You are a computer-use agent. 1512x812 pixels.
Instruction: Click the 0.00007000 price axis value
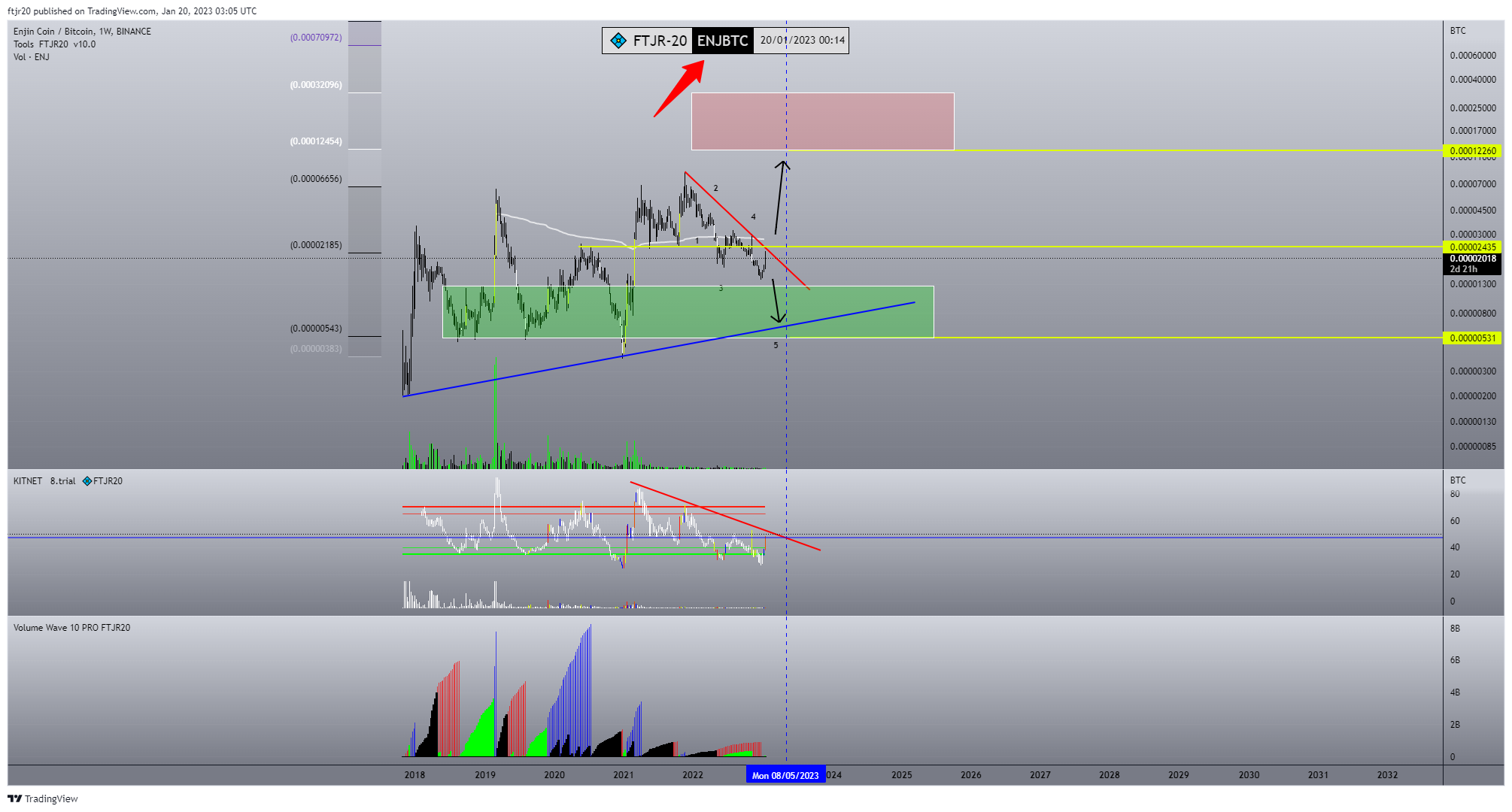coord(1473,184)
